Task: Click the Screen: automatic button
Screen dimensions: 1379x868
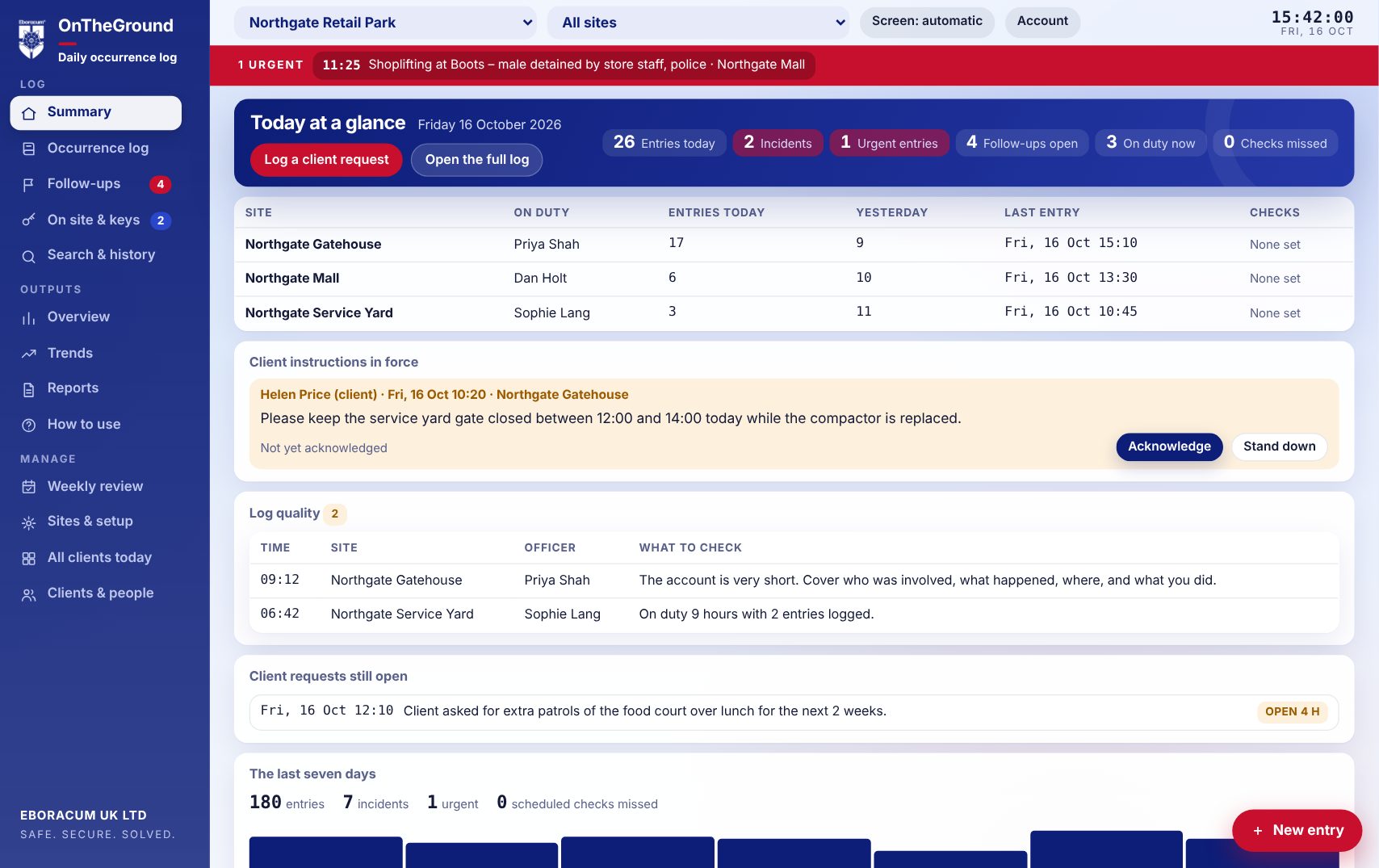Action: click(x=927, y=22)
